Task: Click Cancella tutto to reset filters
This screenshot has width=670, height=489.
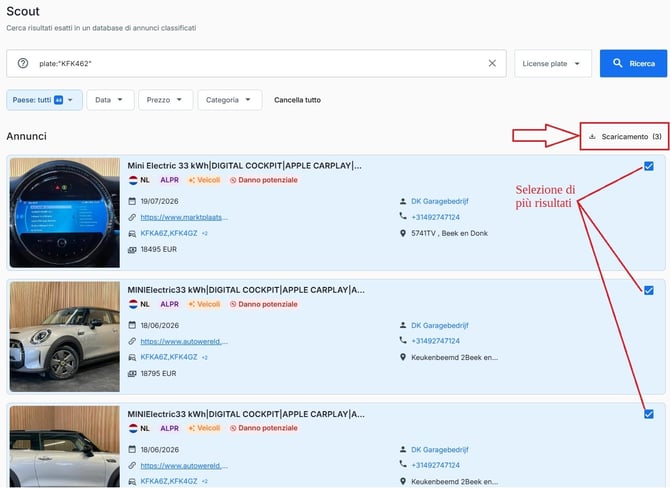Action: pyautogui.click(x=297, y=100)
